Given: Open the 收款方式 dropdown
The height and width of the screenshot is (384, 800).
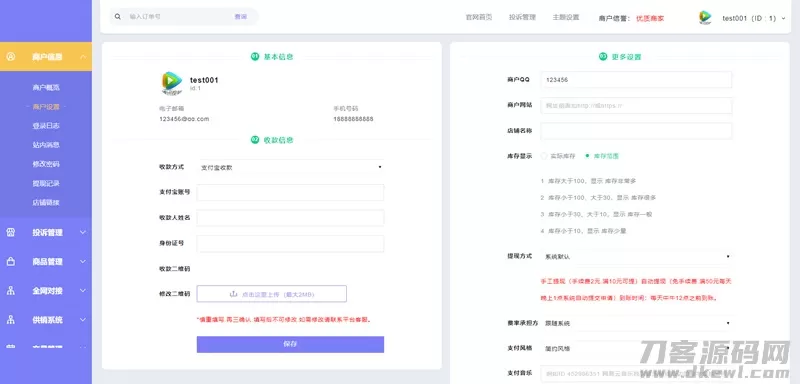Looking at the screenshot, I should pyautogui.click(x=290, y=167).
